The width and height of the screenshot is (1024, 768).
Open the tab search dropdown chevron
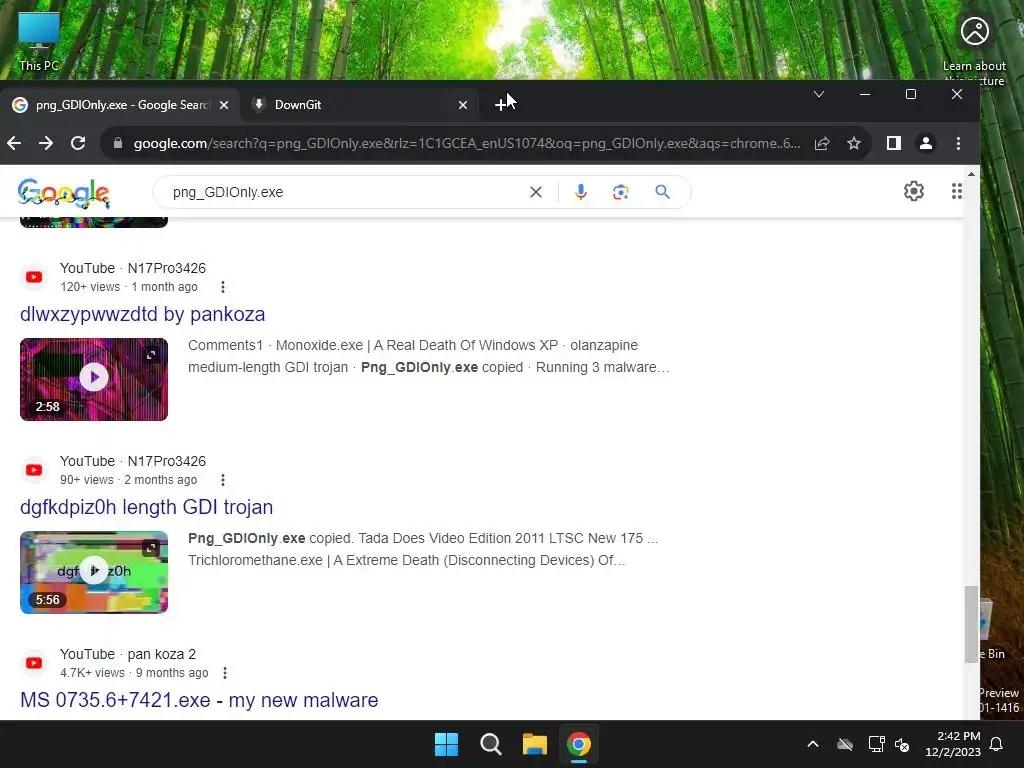tap(818, 94)
